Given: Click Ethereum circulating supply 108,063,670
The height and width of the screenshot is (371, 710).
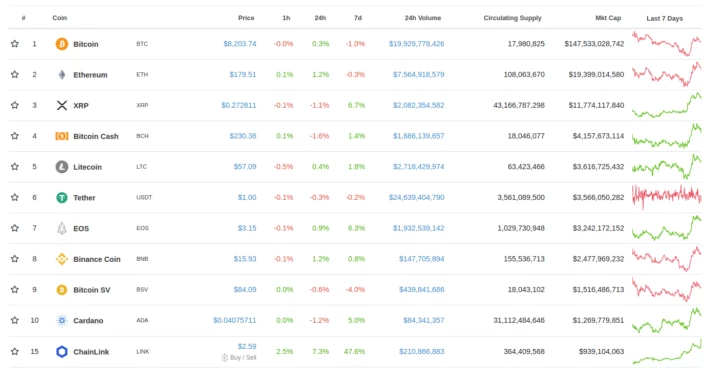Looking at the screenshot, I should point(524,75).
